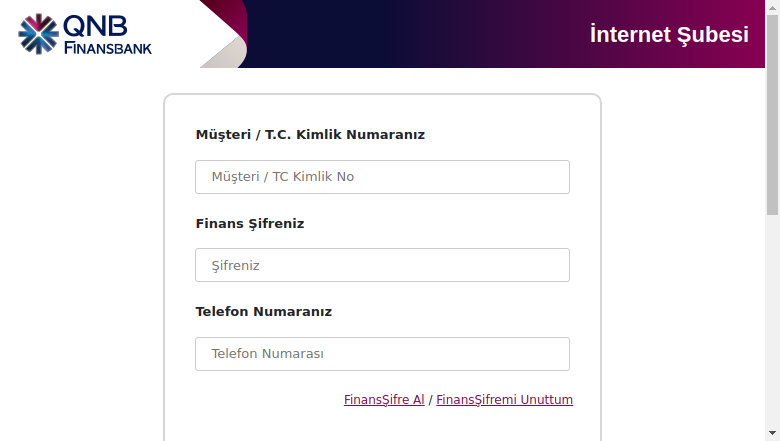Select the İnternet Şubesi header title
The width and height of the screenshot is (780, 441).
point(669,34)
